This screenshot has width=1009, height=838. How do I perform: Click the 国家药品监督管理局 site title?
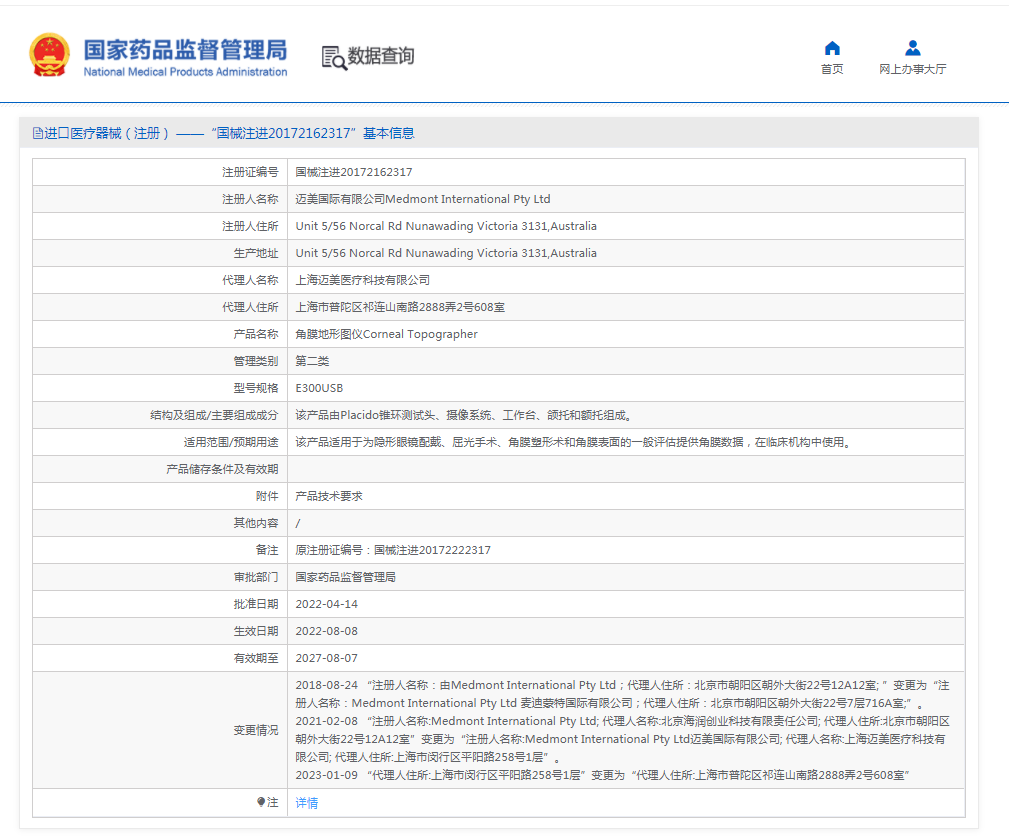185,51
